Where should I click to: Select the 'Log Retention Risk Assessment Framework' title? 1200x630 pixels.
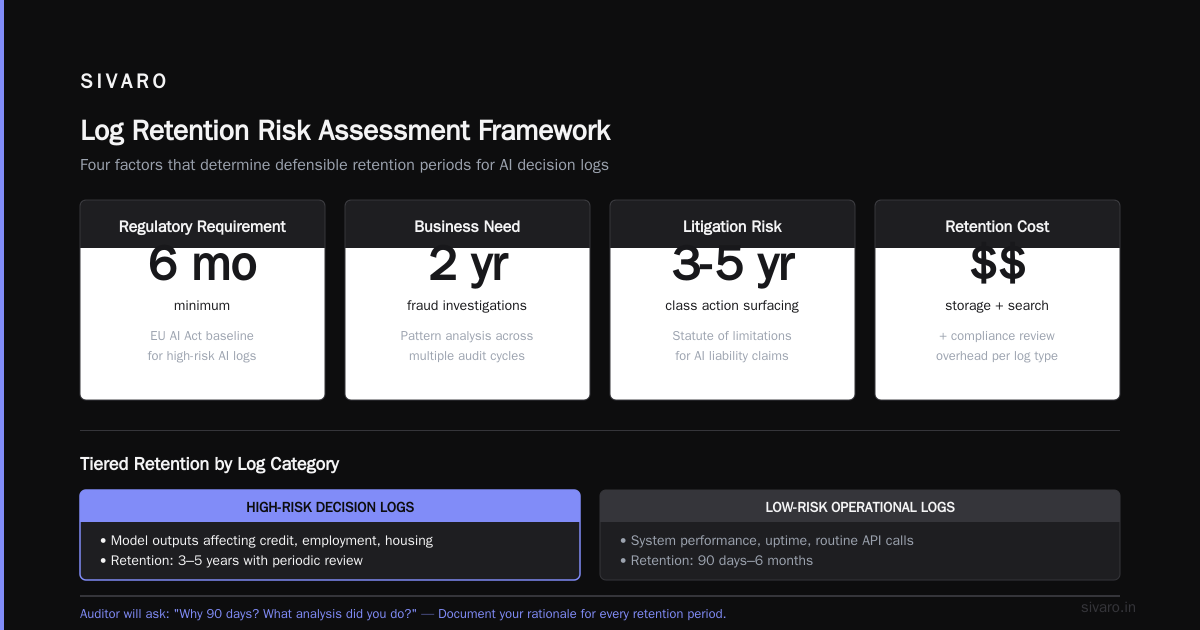point(345,130)
